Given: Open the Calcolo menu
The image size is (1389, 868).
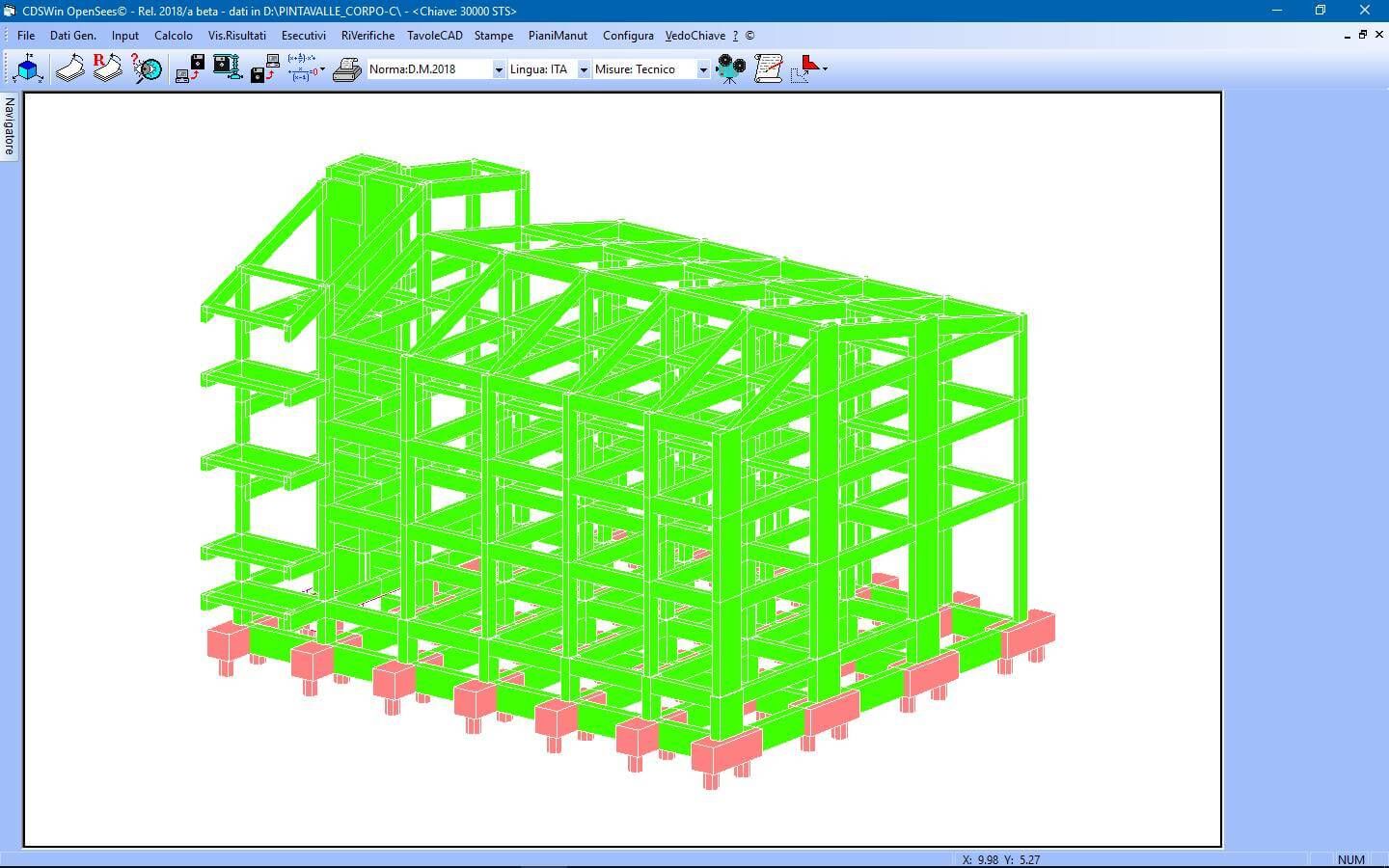Looking at the screenshot, I should [174, 36].
